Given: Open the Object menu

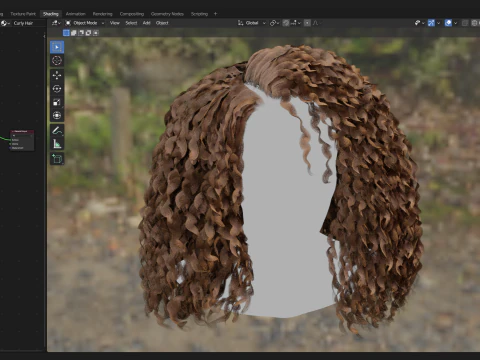Looking at the screenshot, I should (162, 23).
